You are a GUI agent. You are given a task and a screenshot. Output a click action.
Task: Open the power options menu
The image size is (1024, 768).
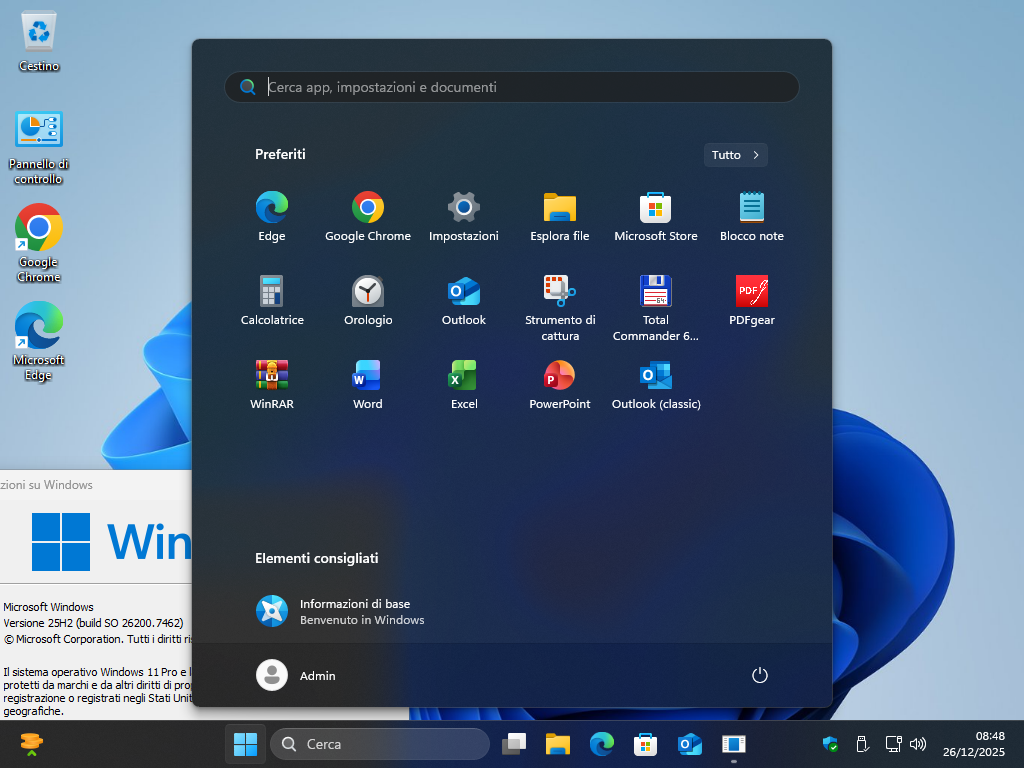click(760, 675)
